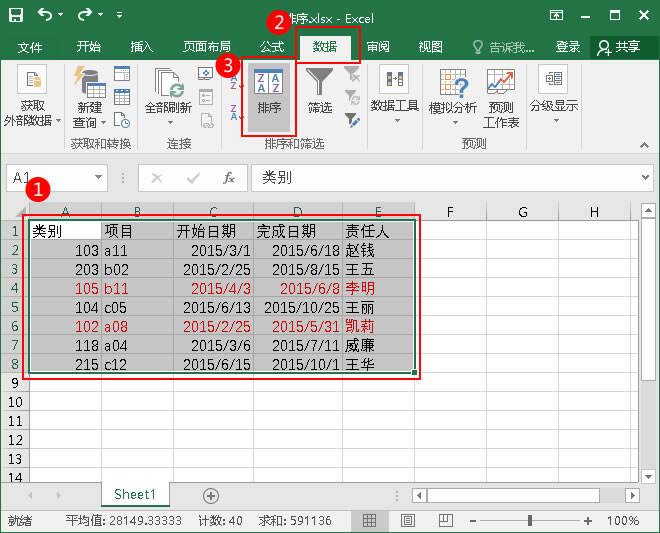660x533 pixels.
Task: Undo the last action
Action: pyautogui.click(x=45, y=15)
